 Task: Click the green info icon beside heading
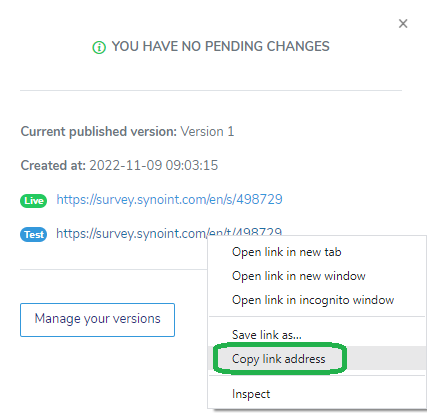(x=99, y=47)
